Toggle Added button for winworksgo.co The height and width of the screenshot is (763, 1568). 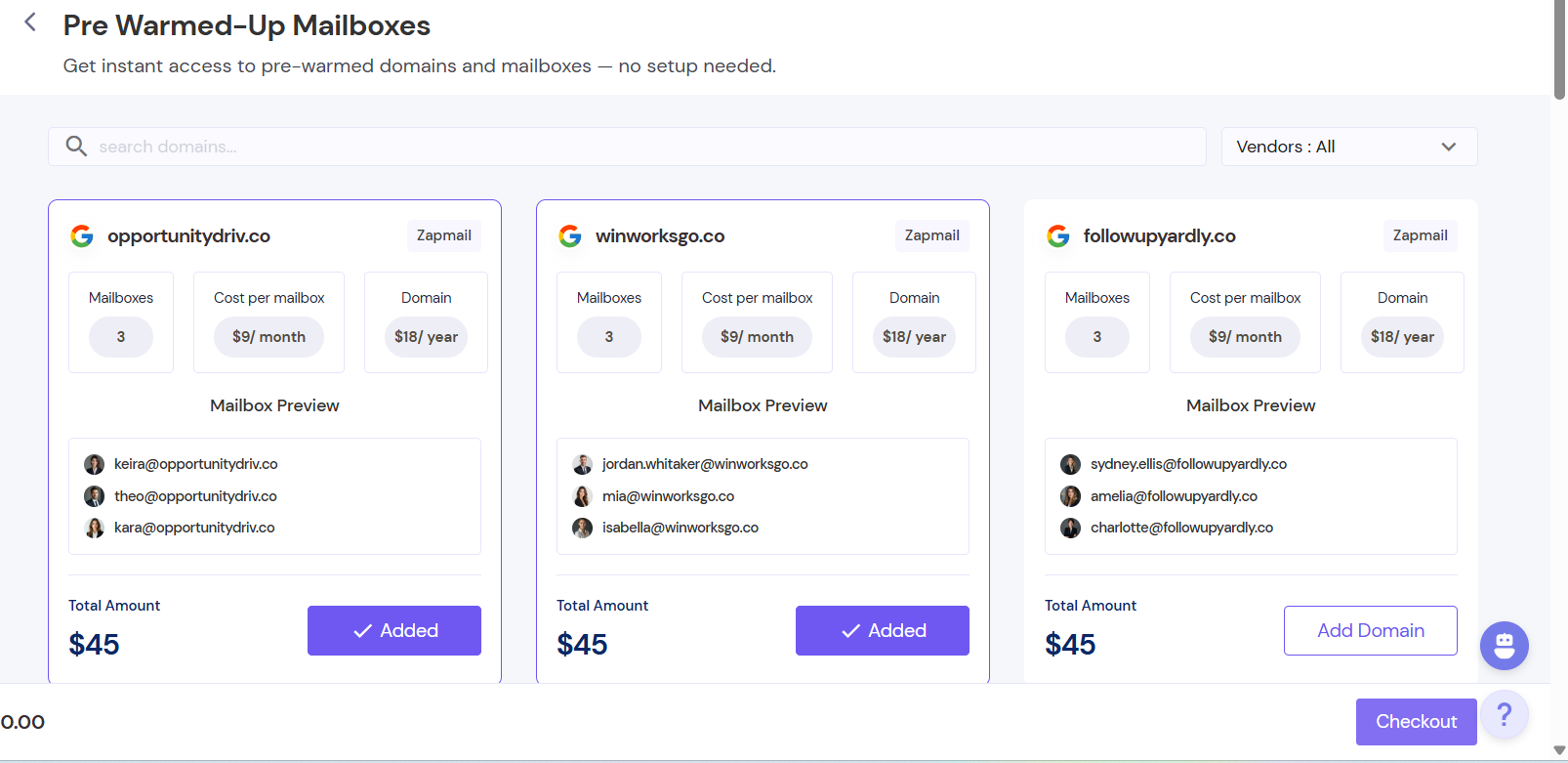883,630
